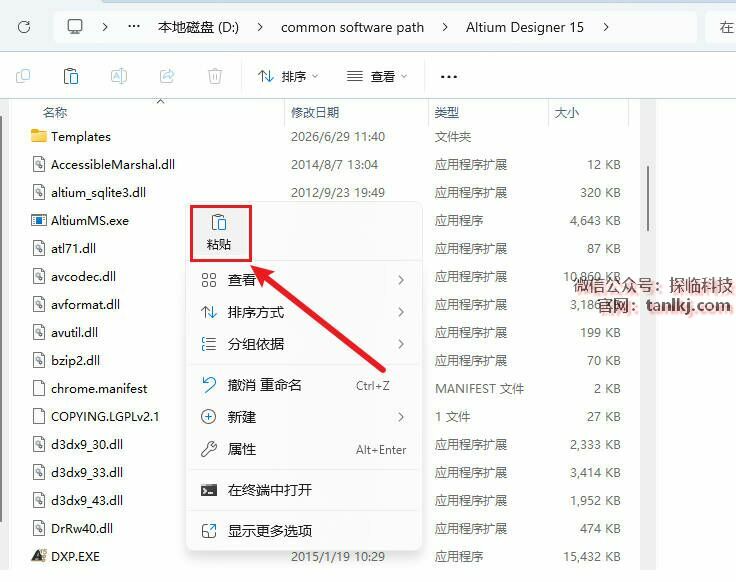Click the COPYING.LGPLv2.1 file icon
736x582 pixels.
38,416
